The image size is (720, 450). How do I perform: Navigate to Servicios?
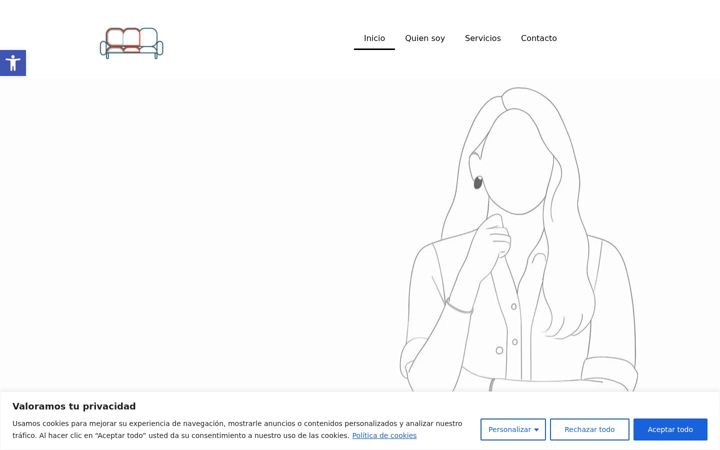(x=483, y=38)
